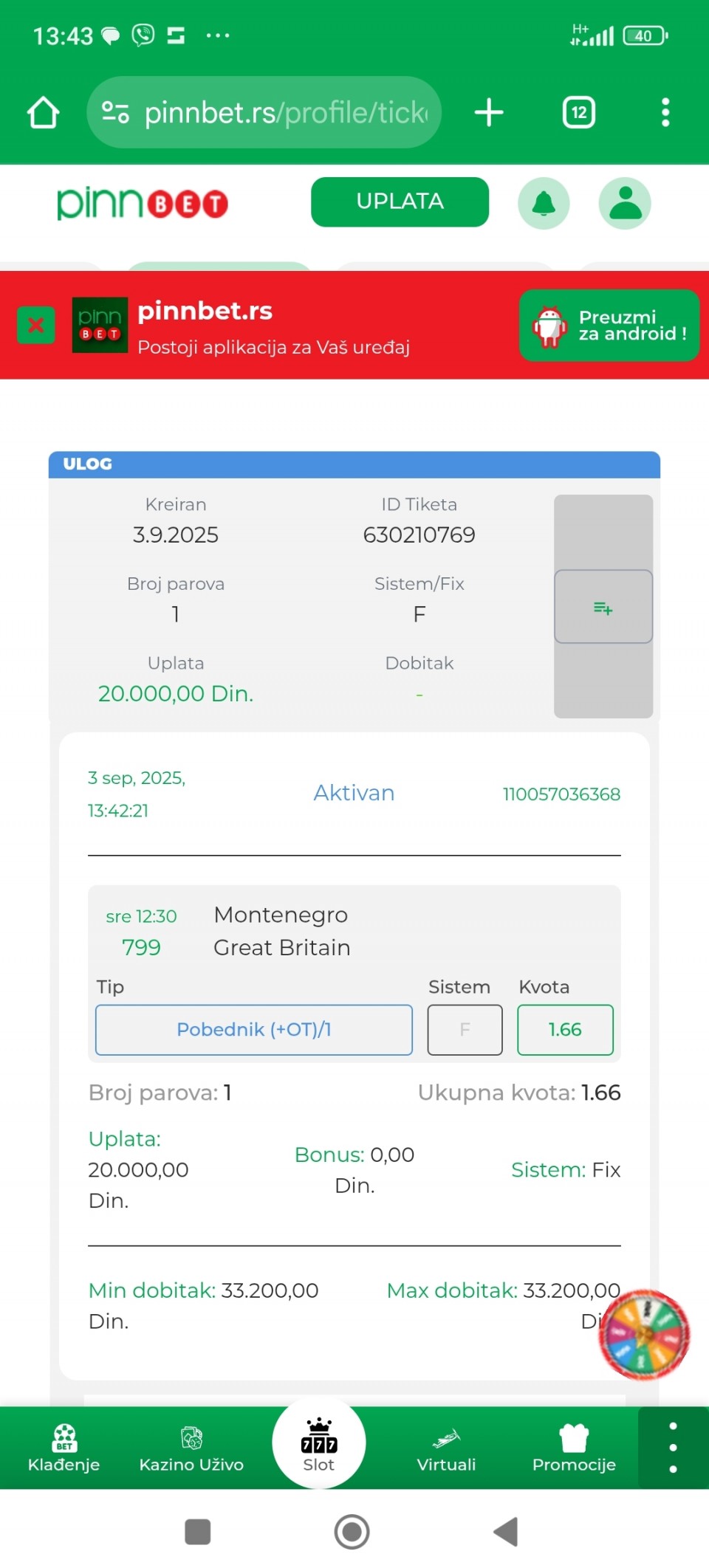Open the tab switcher showing 12 tabs
The image size is (709, 1568).
[x=578, y=113]
